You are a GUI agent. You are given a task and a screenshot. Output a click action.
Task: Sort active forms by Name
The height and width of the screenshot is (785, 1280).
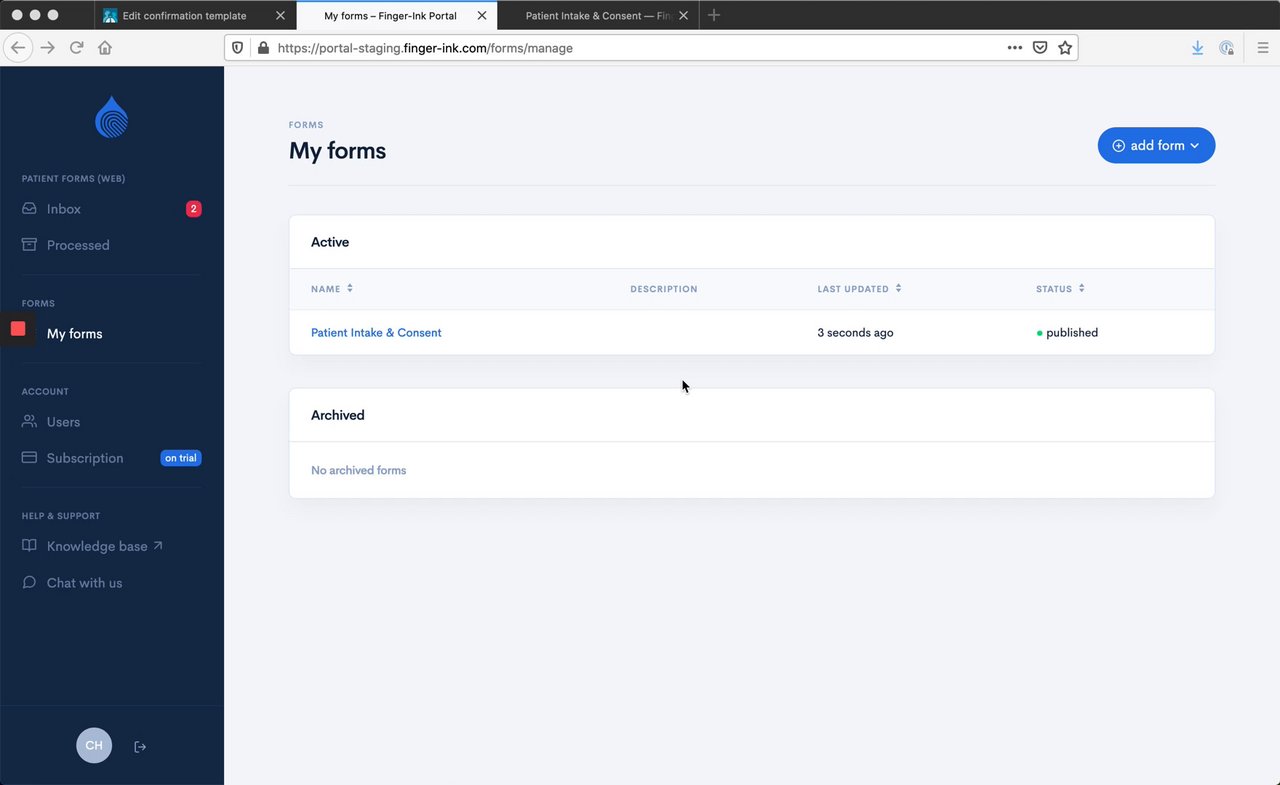tap(332, 289)
